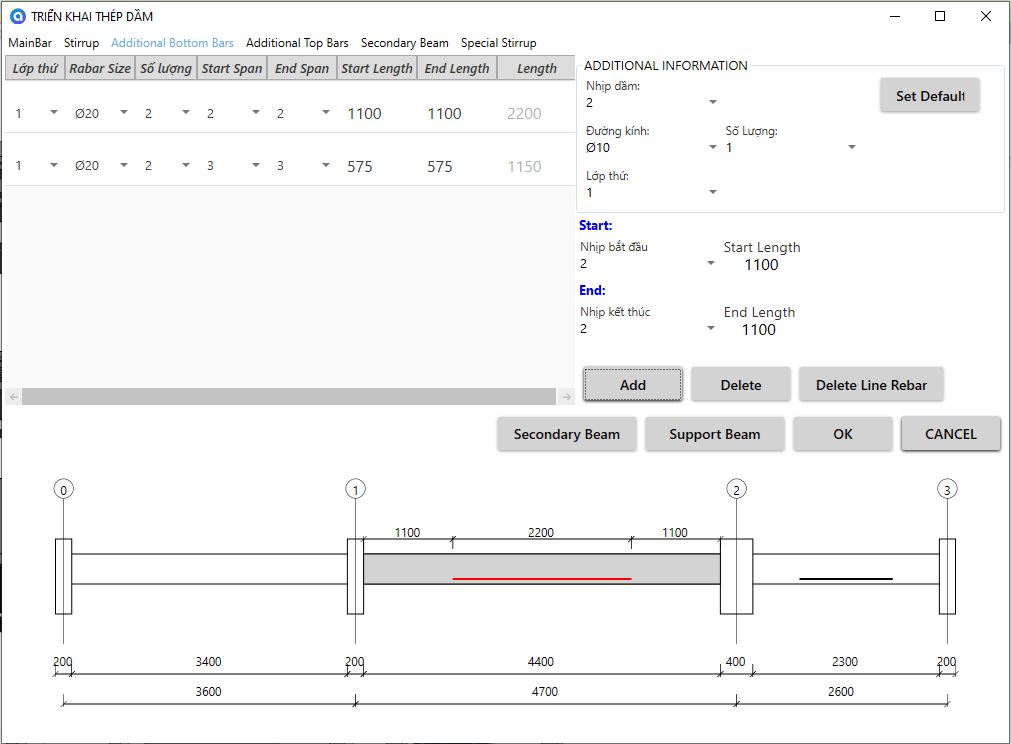Click the axis bubble labeled 1

pyautogui.click(x=355, y=489)
